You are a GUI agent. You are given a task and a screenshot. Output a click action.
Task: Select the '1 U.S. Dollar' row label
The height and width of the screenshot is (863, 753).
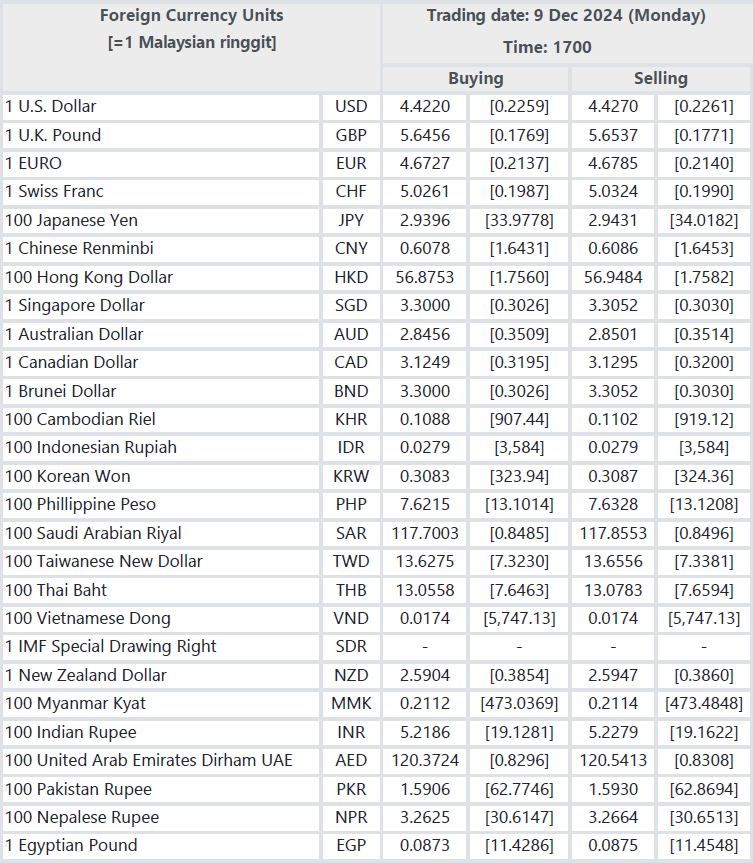pos(51,106)
